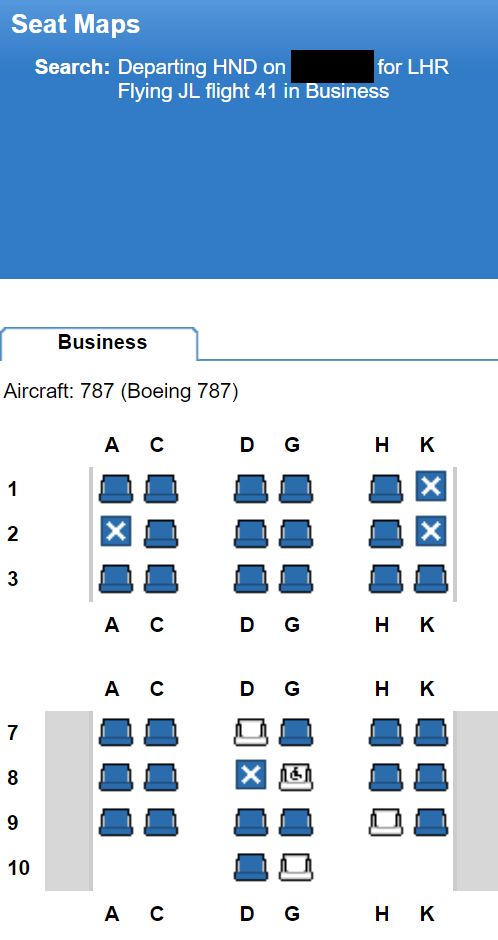Image resolution: width=498 pixels, height=940 pixels.
Task: Click the blocked seat 2K
Action: [431, 531]
